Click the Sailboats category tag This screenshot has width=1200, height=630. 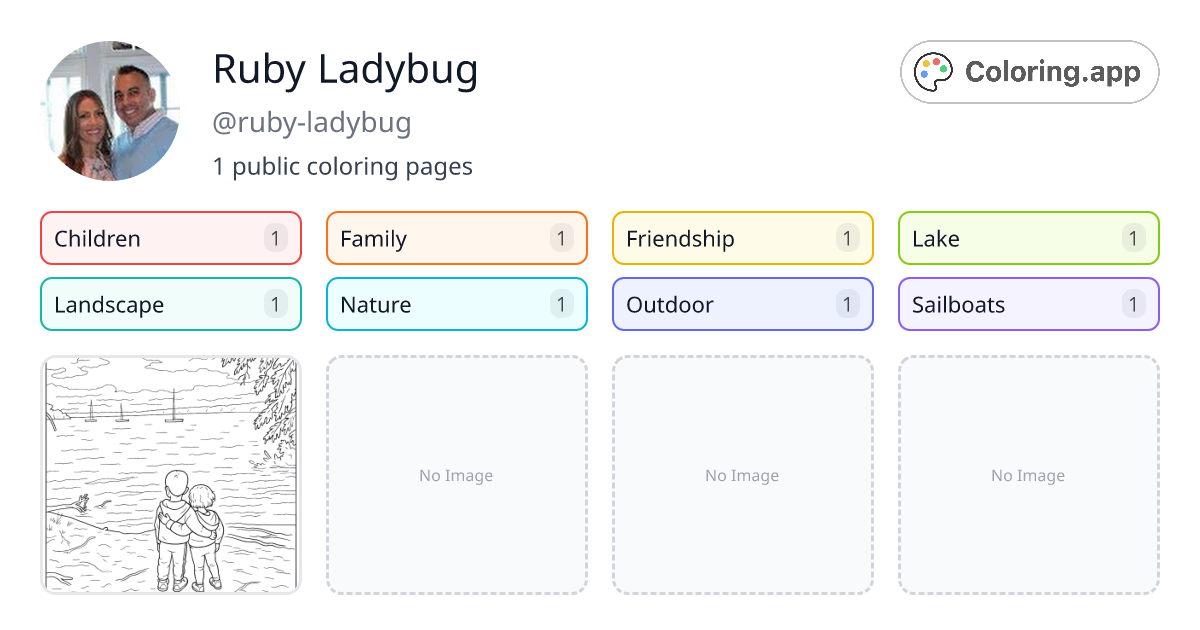click(x=1028, y=304)
